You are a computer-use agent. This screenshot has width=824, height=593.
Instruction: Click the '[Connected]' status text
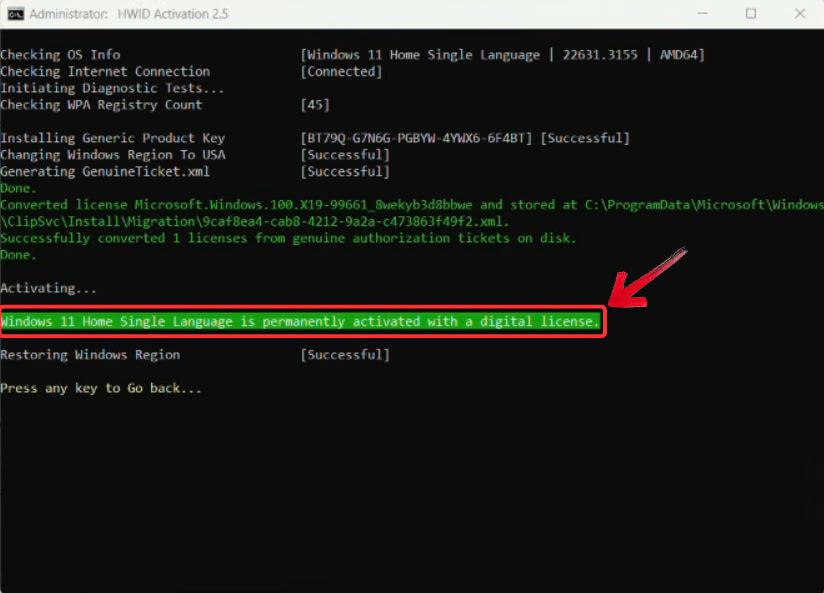coord(341,71)
